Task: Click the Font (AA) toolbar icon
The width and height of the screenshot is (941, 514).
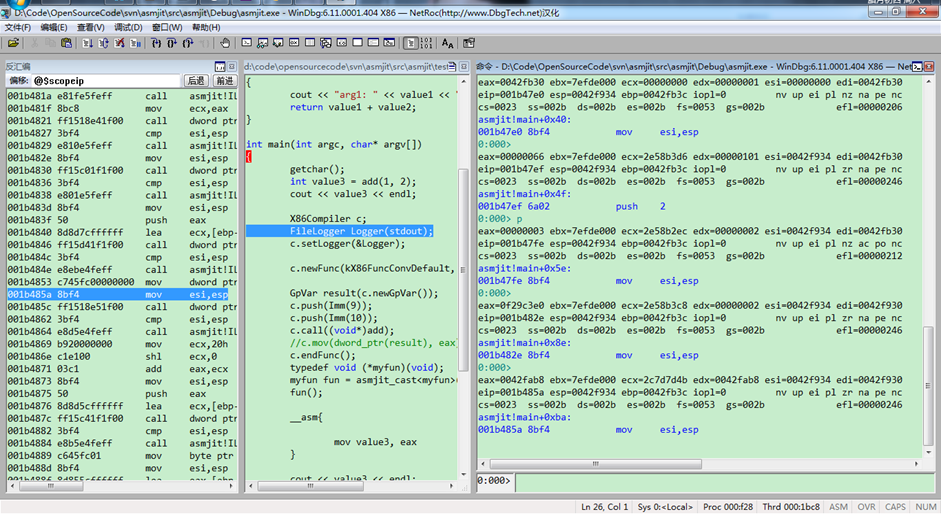Action: tap(448, 43)
